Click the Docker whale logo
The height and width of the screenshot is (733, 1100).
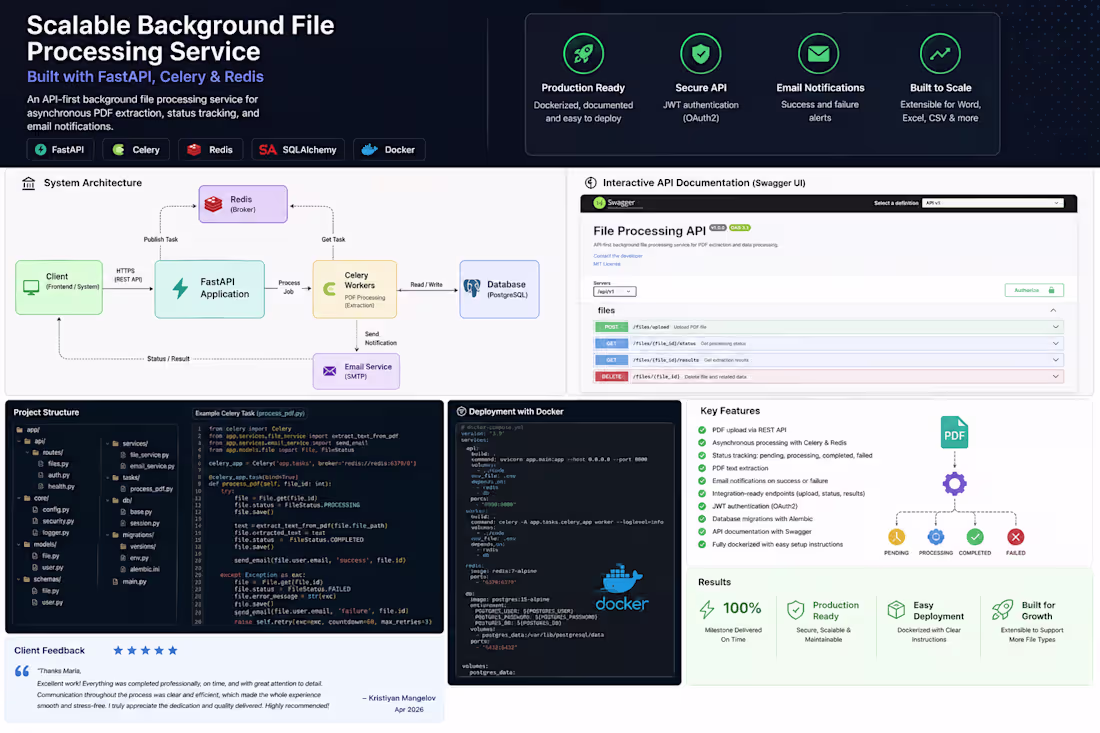[622, 578]
